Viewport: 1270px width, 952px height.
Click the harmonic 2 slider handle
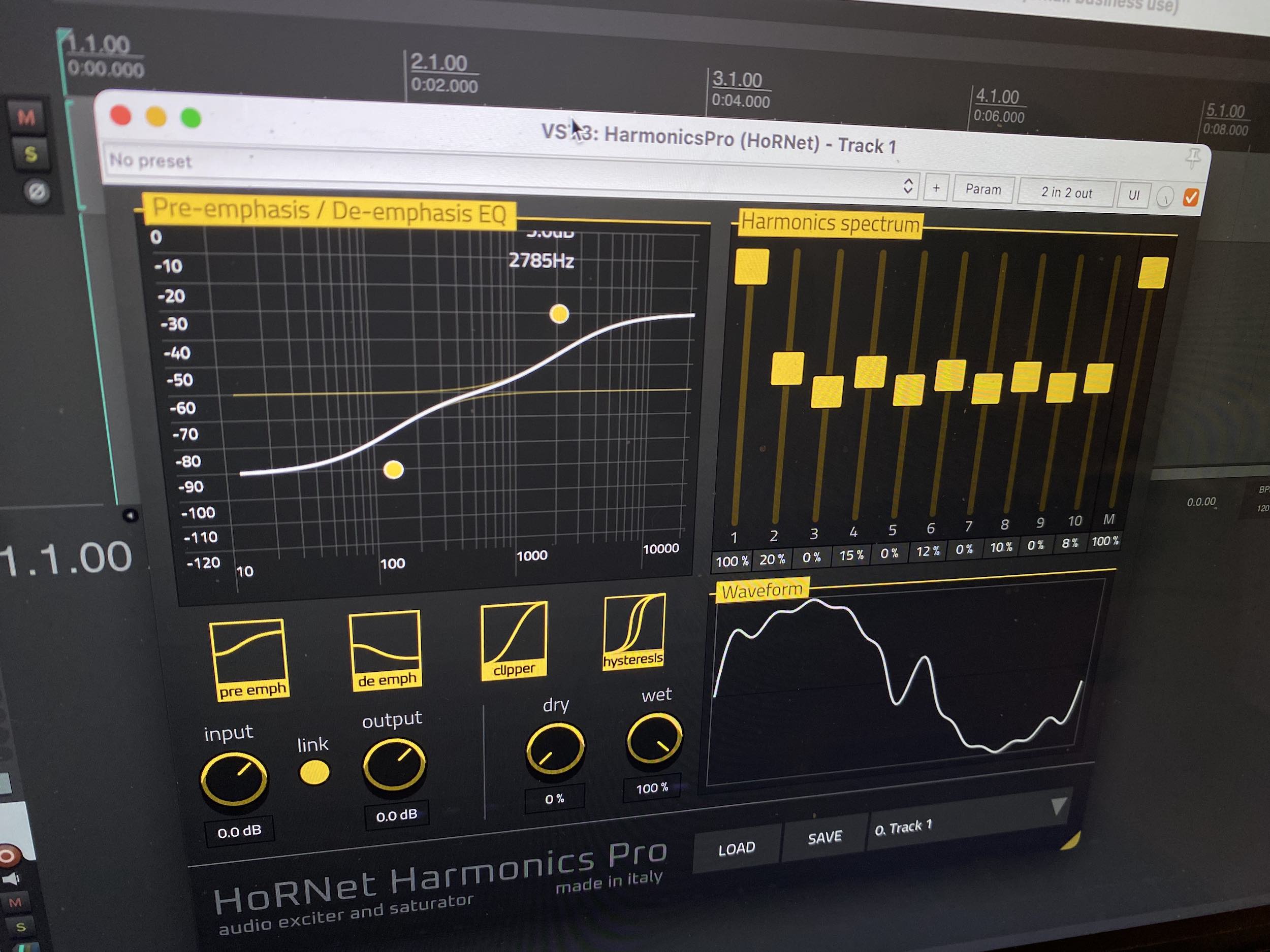pyautogui.click(x=787, y=369)
